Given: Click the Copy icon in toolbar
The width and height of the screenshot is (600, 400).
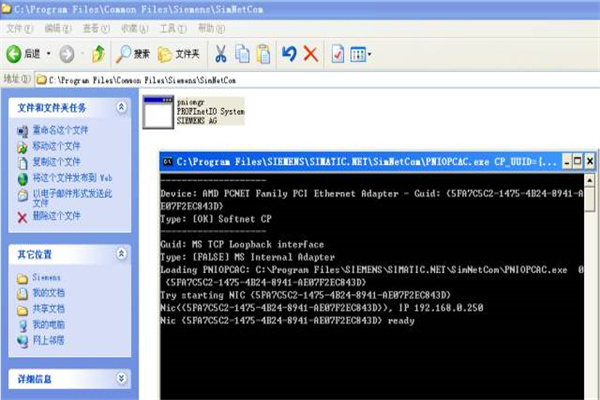Looking at the screenshot, I should (x=242, y=54).
